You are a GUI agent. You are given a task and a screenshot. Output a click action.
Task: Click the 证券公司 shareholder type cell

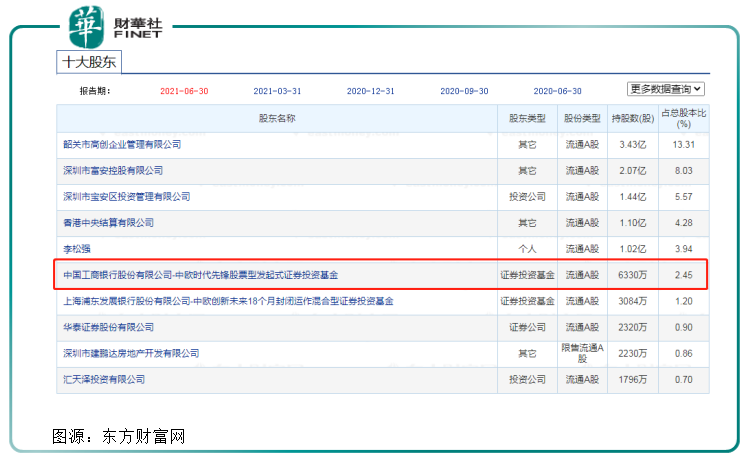pos(527,327)
